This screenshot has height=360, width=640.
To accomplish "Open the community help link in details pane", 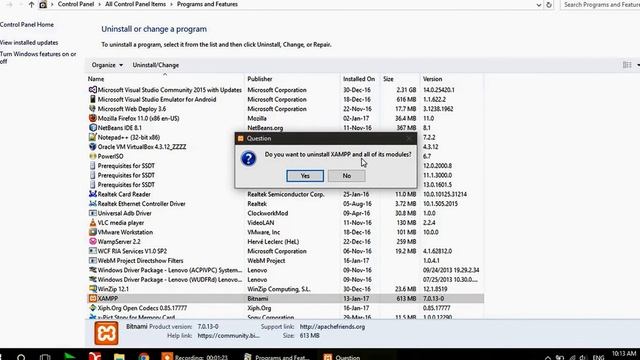I will click(229, 336).
